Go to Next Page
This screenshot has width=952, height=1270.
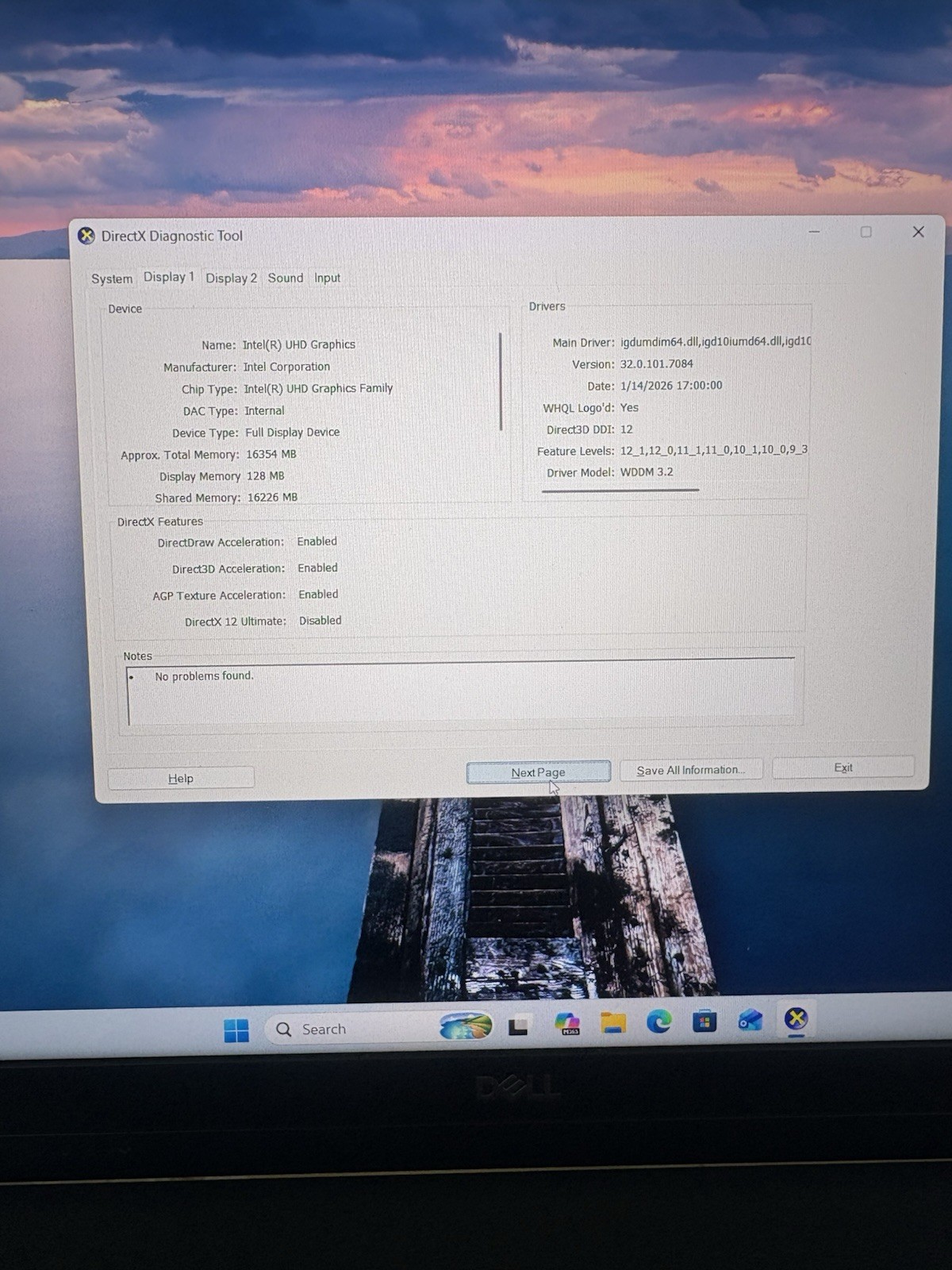(x=538, y=772)
